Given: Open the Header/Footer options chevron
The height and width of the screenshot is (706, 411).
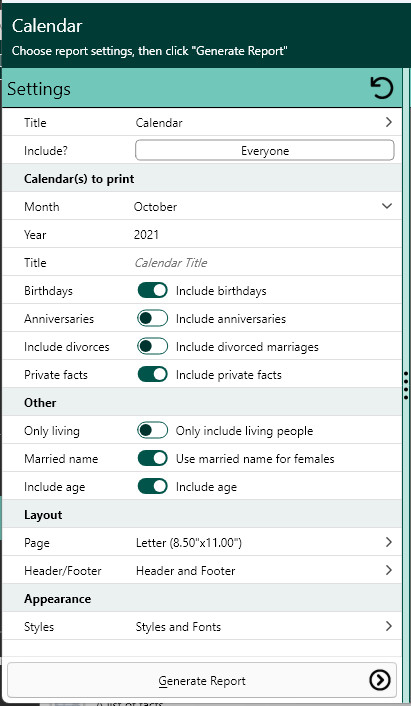Looking at the screenshot, I should coord(388,570).
